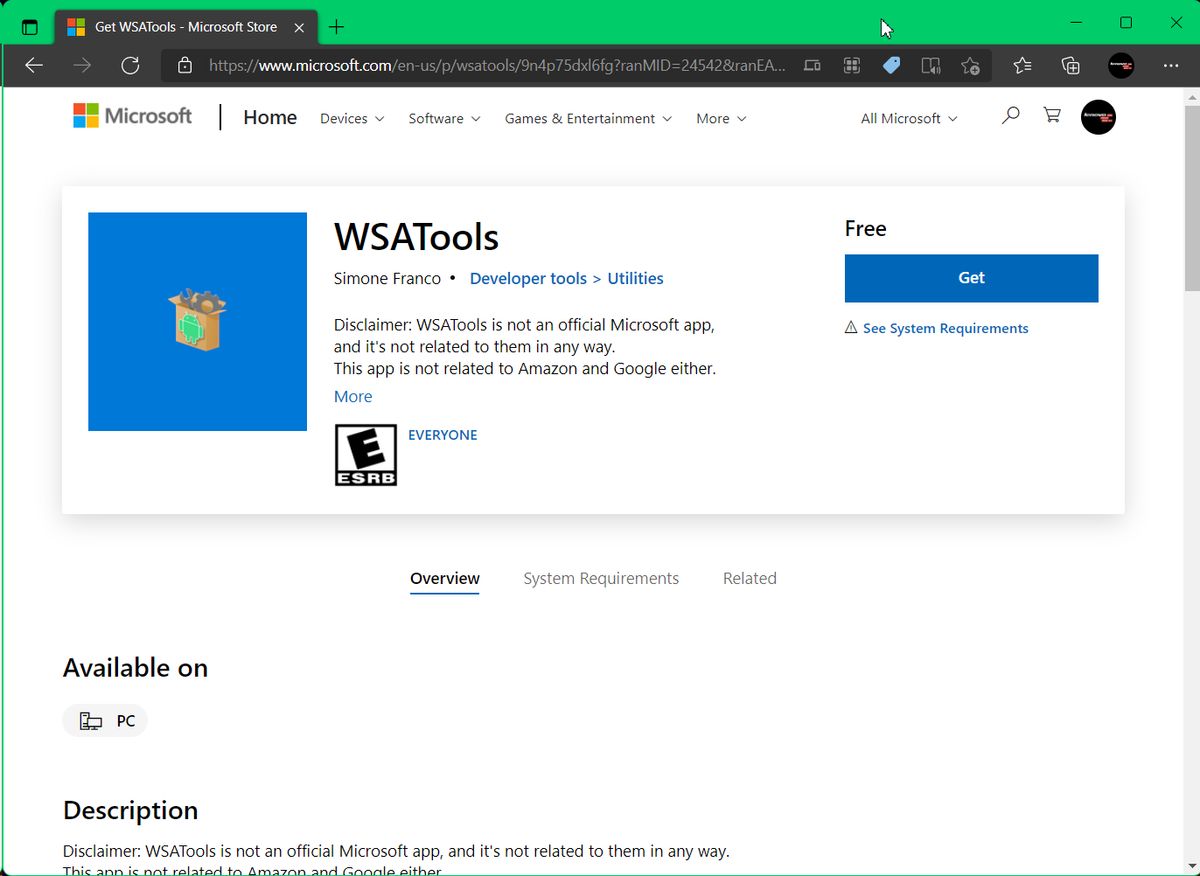Expand Games & Entertainment

pos(588,118)
